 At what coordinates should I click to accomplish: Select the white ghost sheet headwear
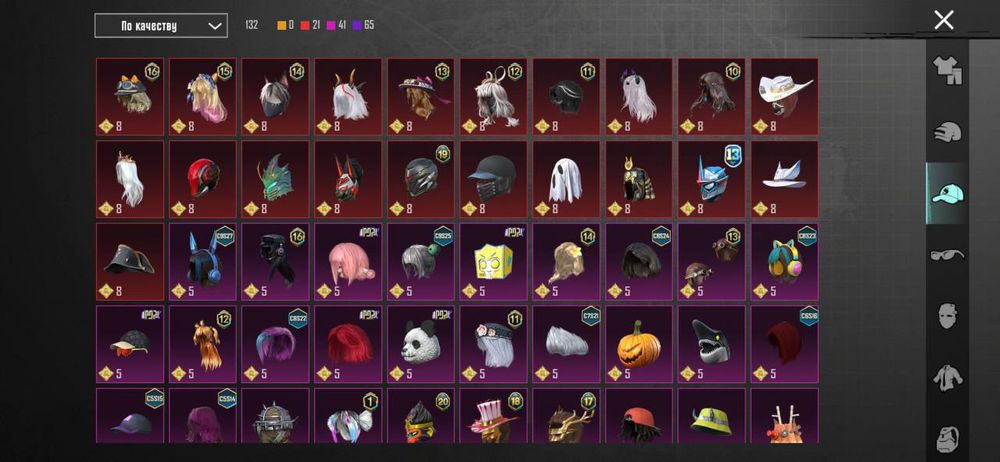coord(566,179)
